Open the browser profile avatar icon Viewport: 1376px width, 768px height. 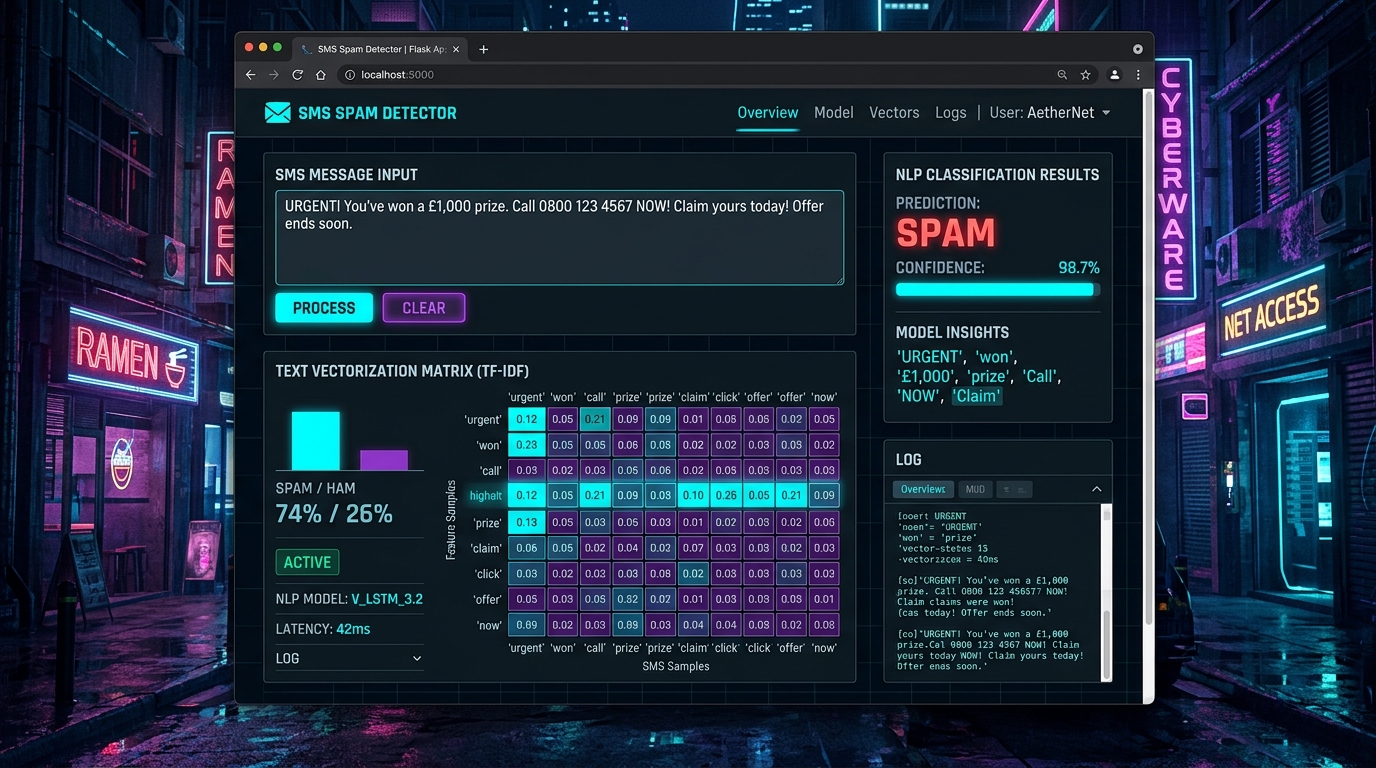tap(1114, 75)
